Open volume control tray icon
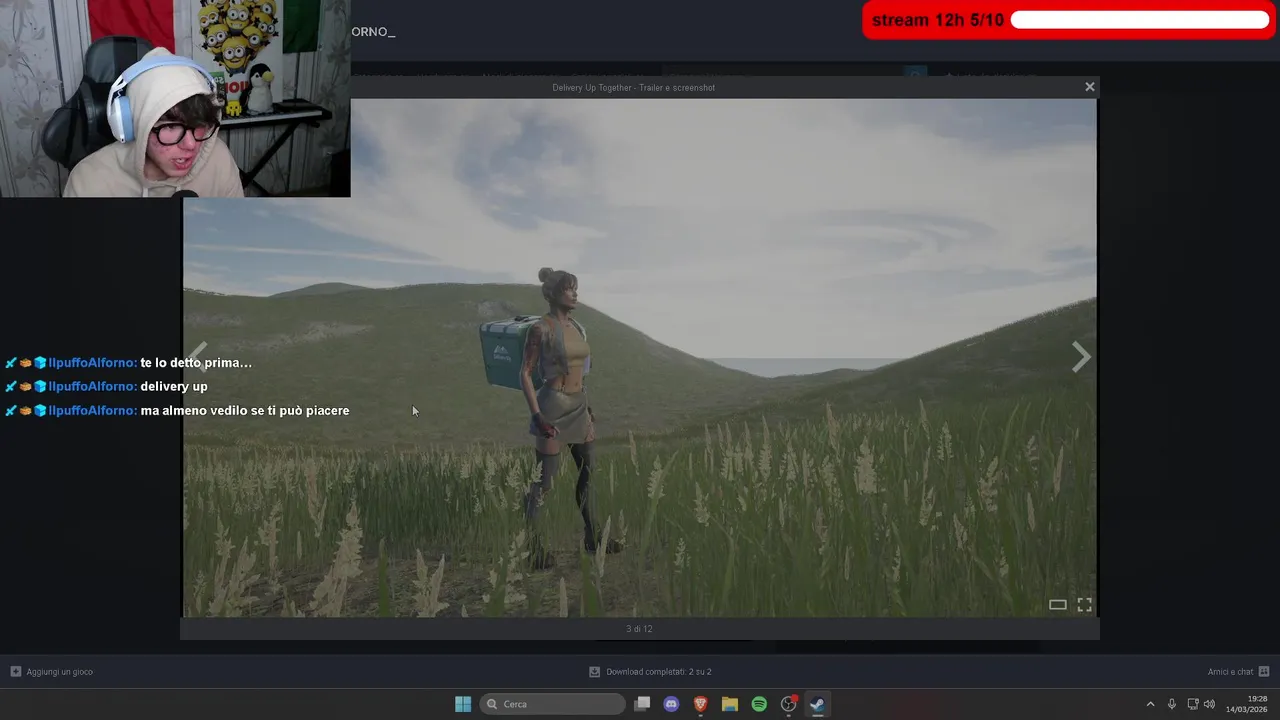Viewport: 1280px width, 720px height. [1209, 704]
